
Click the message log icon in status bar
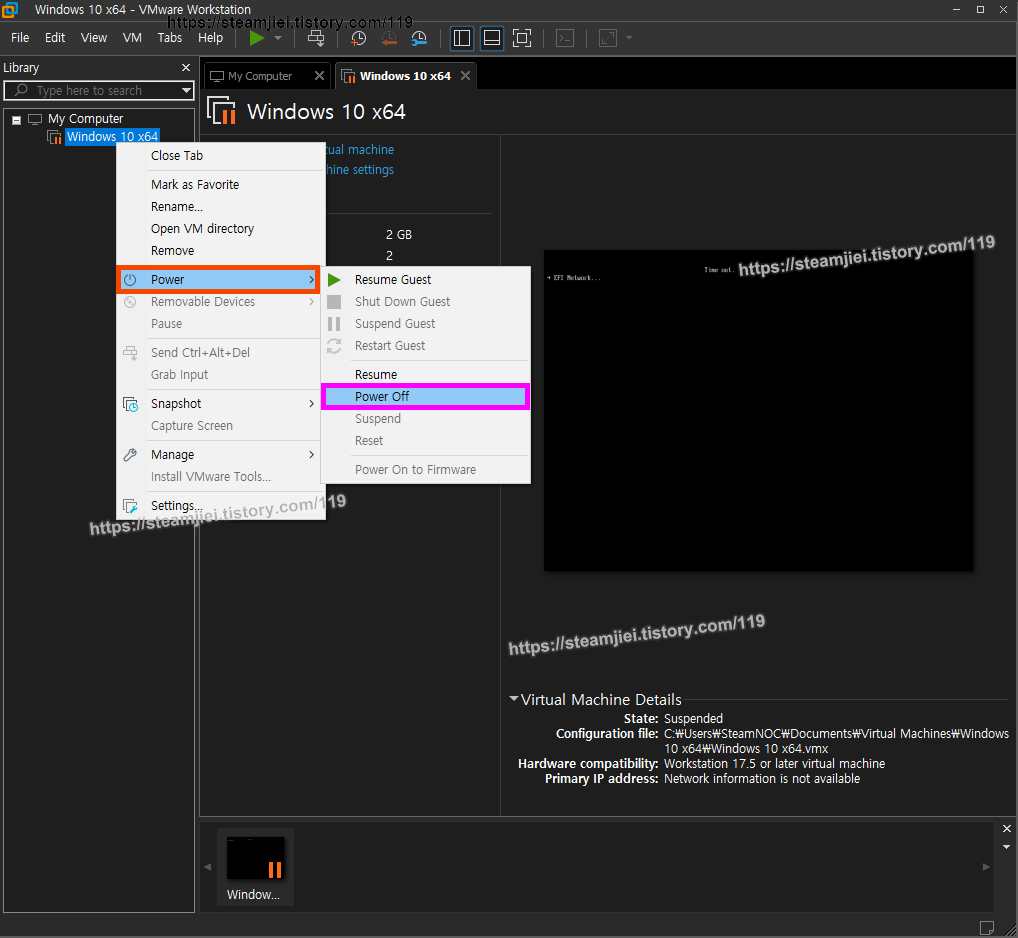(986, 927)
